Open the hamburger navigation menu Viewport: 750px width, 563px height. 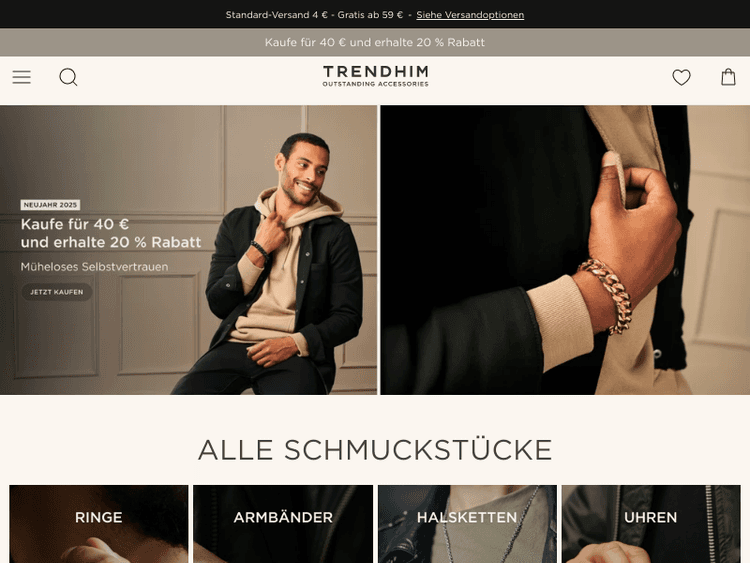click(x=22, y=77)
